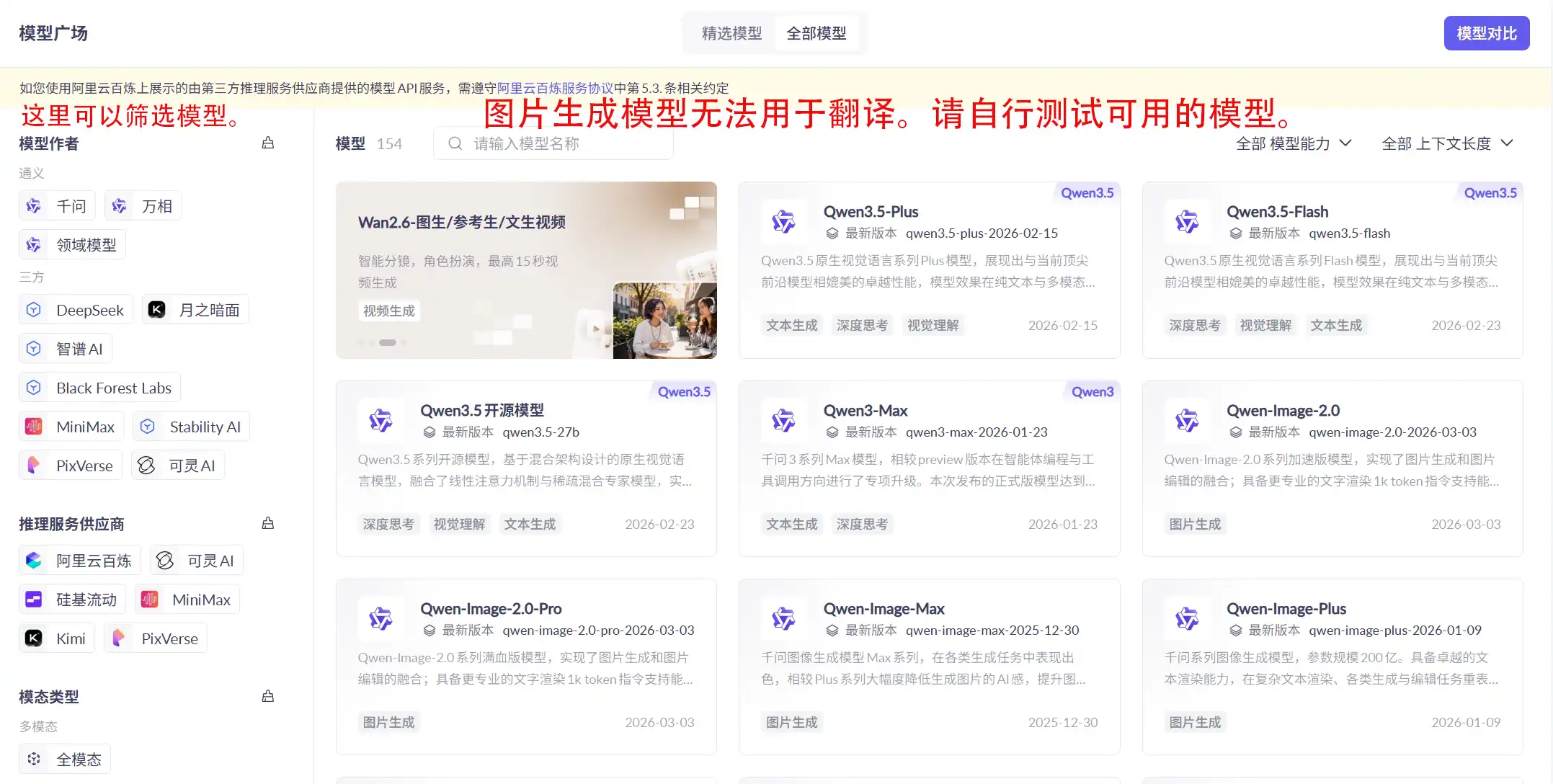The width and height of the screenshot is (1553, 784).
Task: Click the 可灵AI logo under 模型作者
Action: (x=146, y=465)
